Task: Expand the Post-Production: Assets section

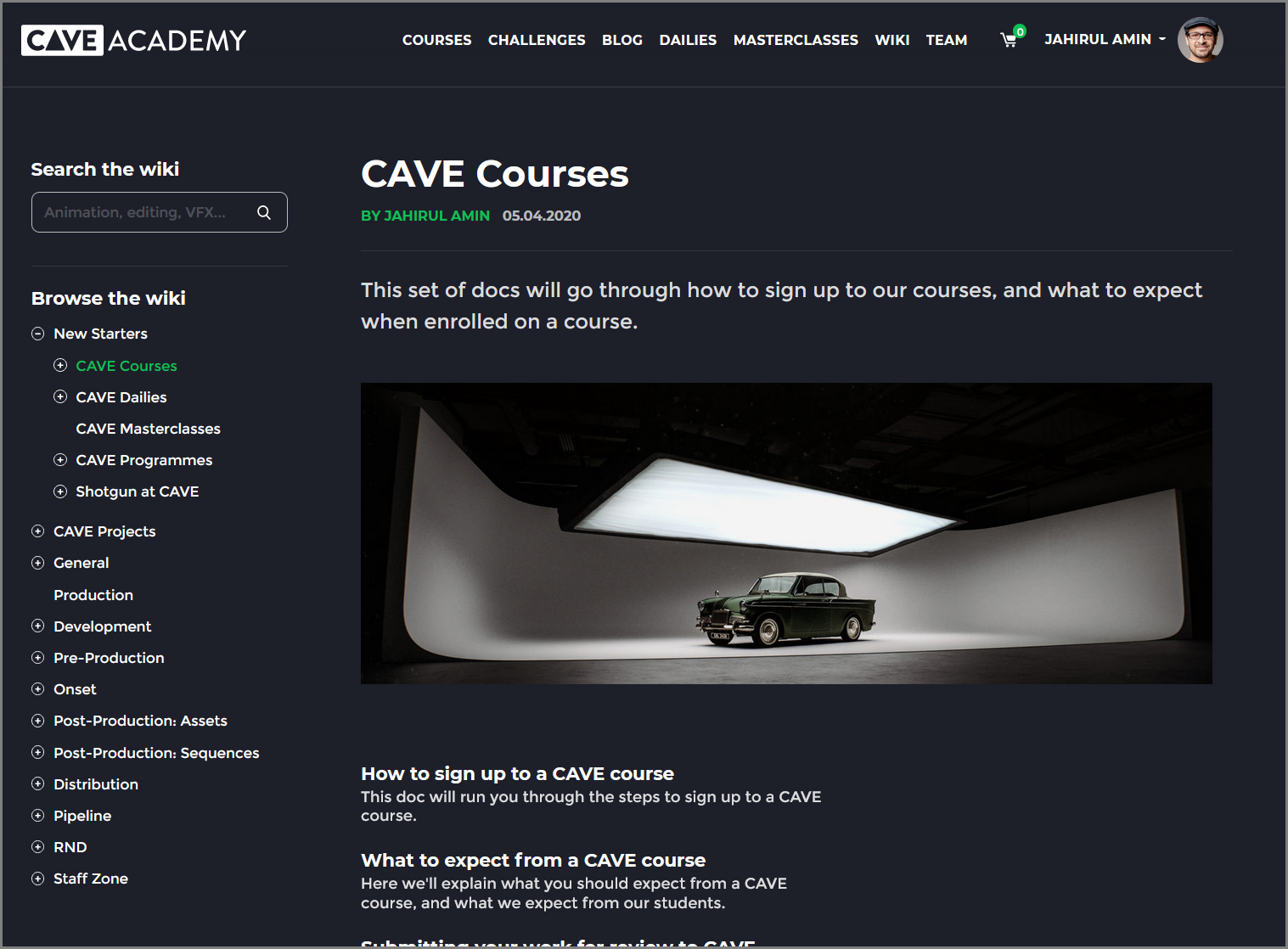Action: point(38,721)
